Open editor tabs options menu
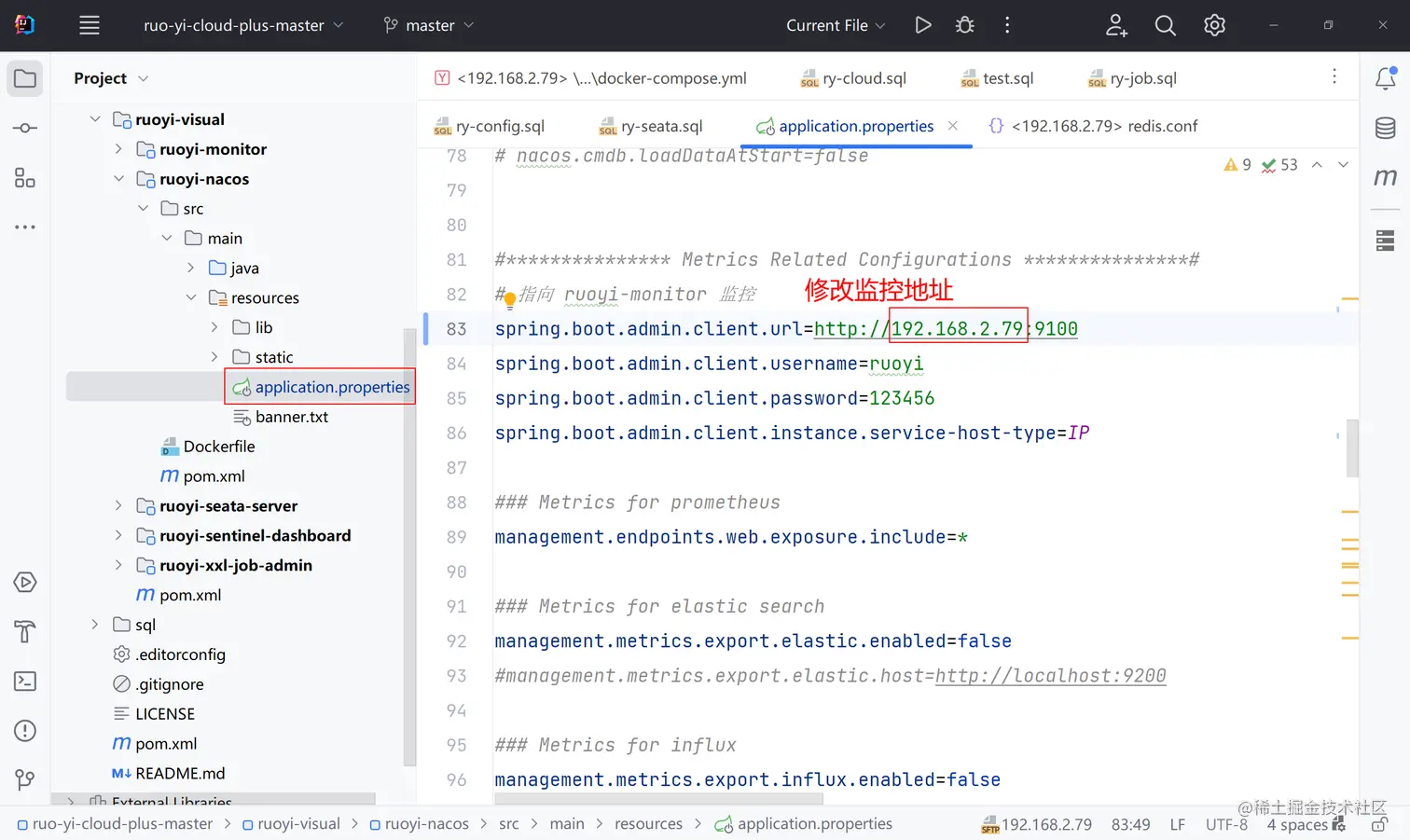 1334,76
